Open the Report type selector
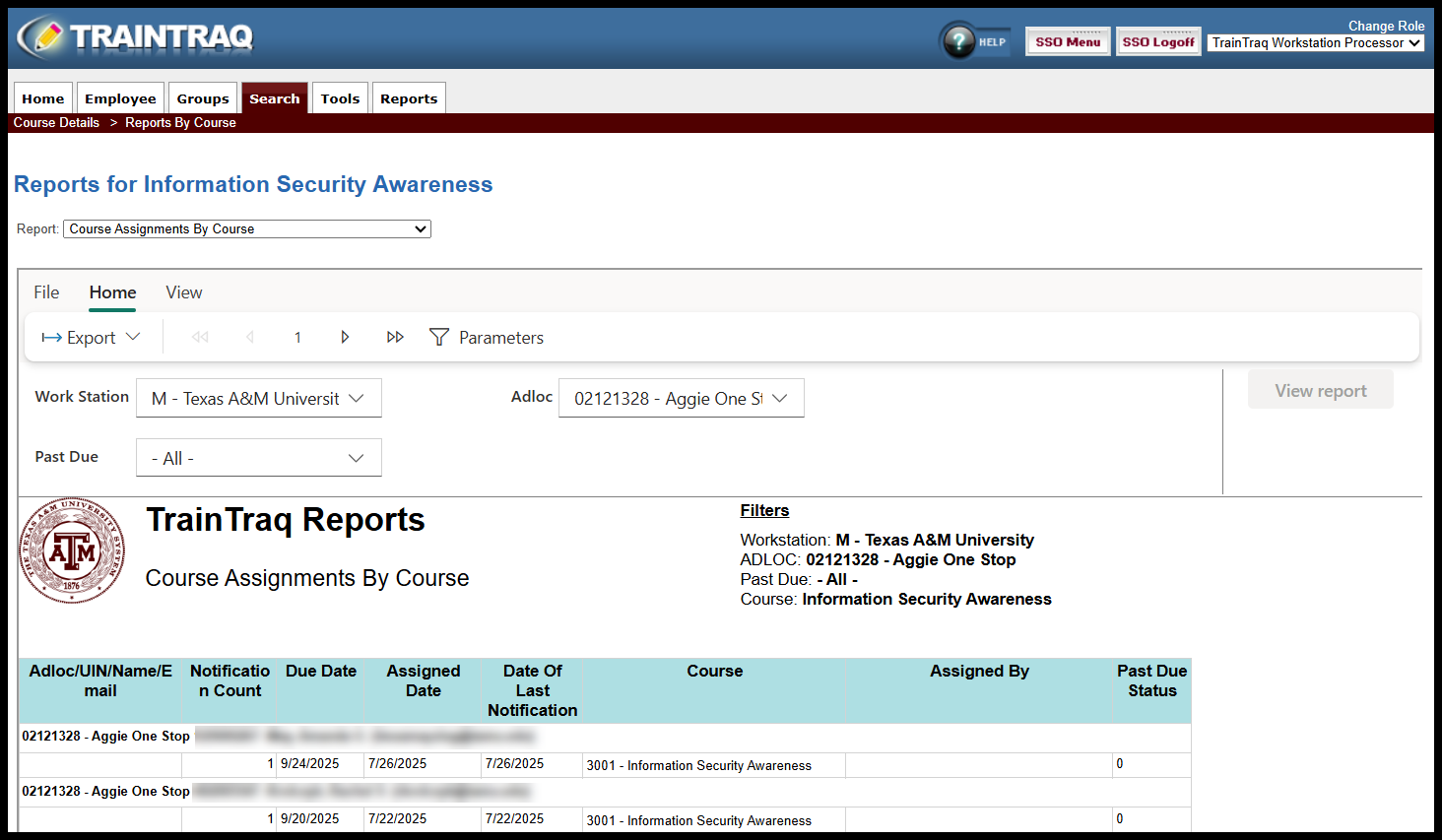This screenshot has height=840, width=1442. pos(247,229)
